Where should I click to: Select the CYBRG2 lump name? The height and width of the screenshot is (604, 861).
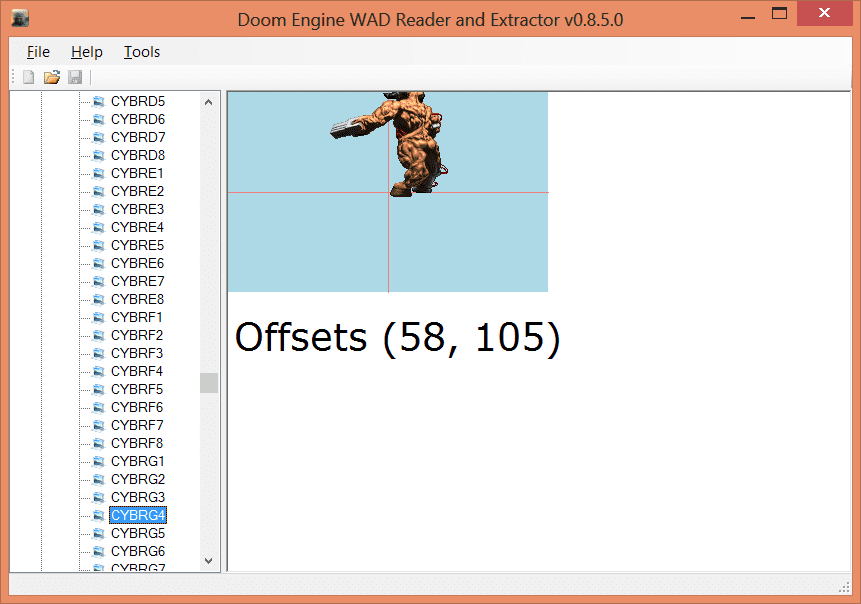click(x=138, y=479)
